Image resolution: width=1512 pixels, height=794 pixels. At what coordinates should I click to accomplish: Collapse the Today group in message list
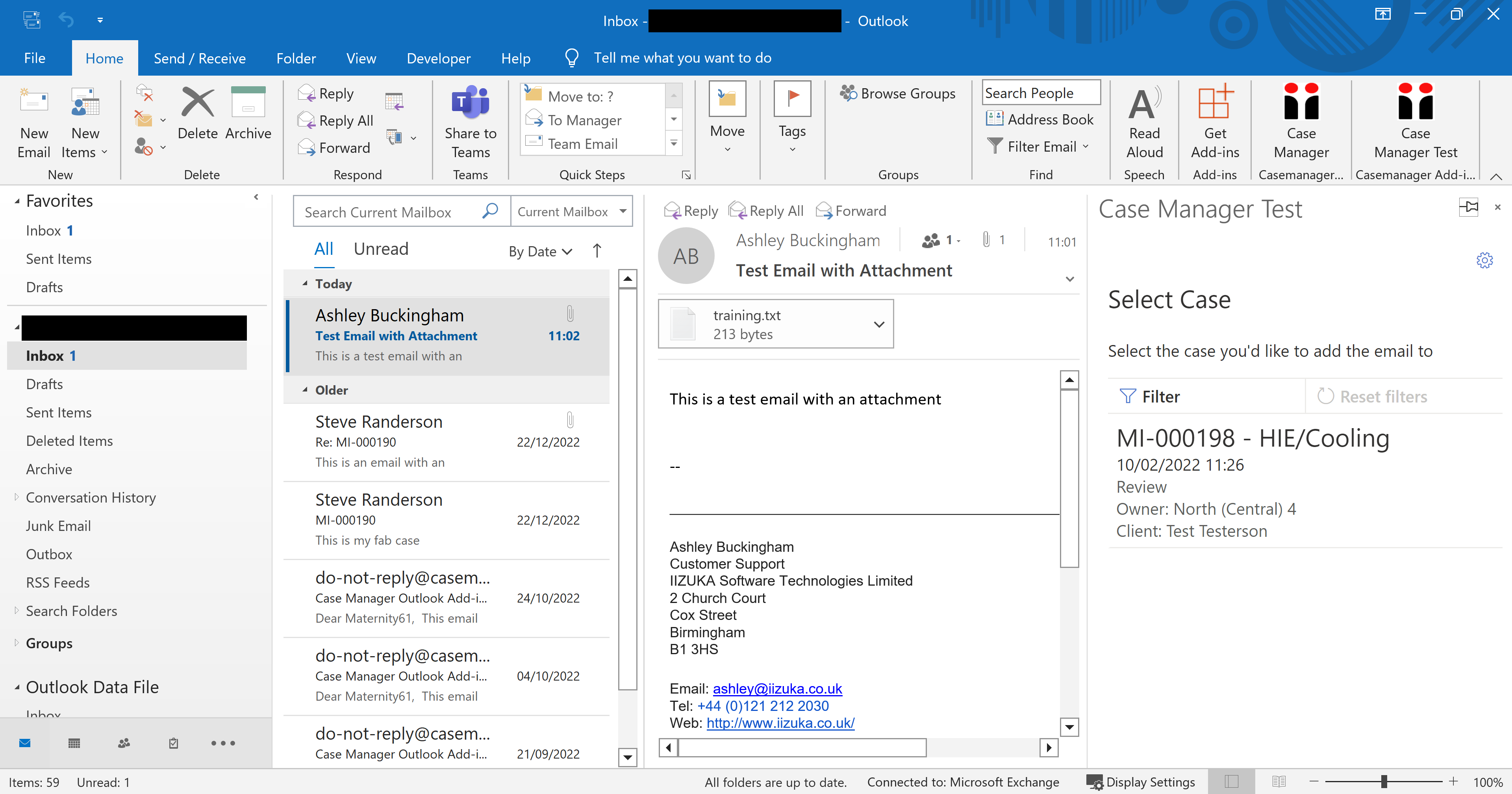click(305, 284)
